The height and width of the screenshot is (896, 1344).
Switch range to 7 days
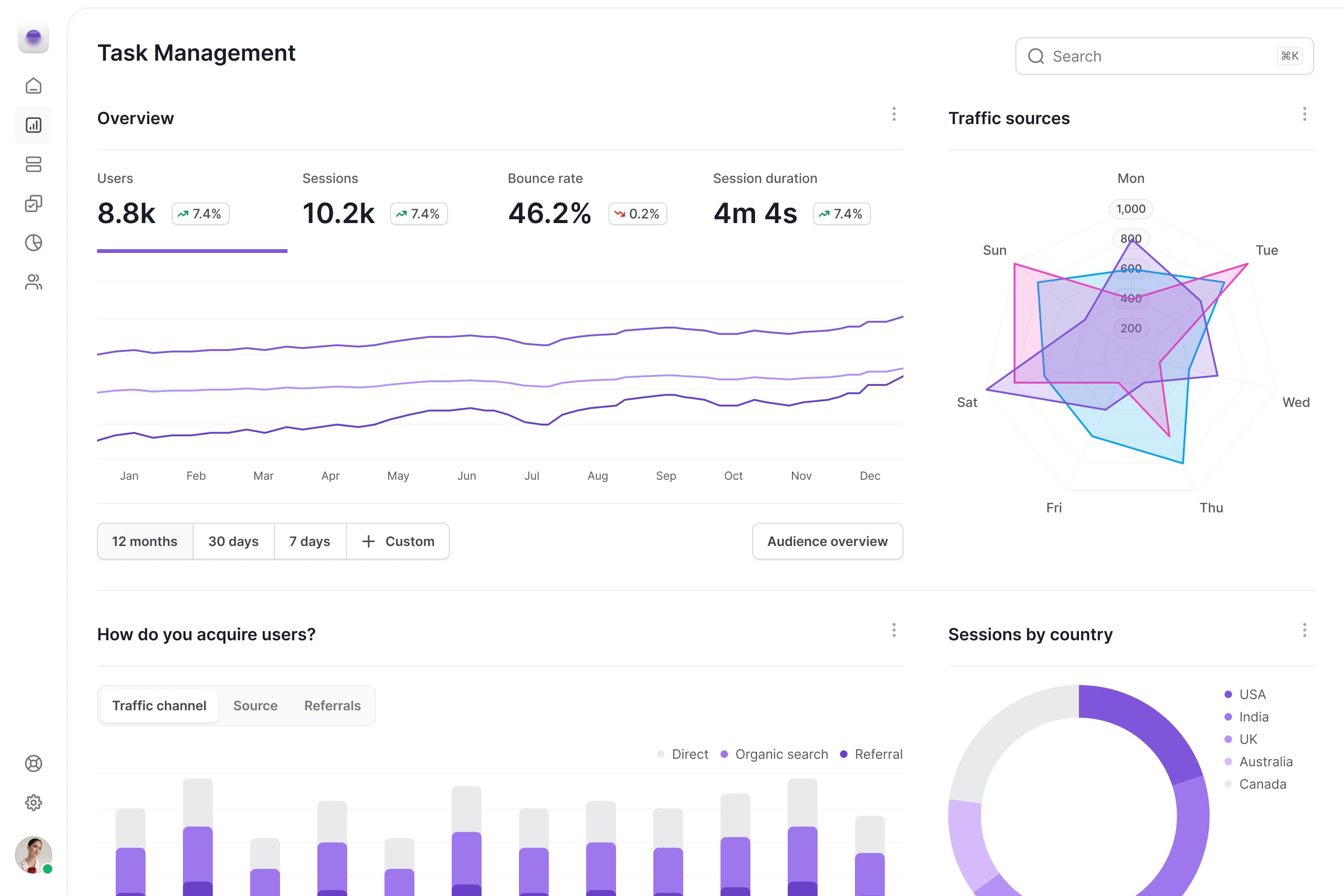[x=310, y=541]
